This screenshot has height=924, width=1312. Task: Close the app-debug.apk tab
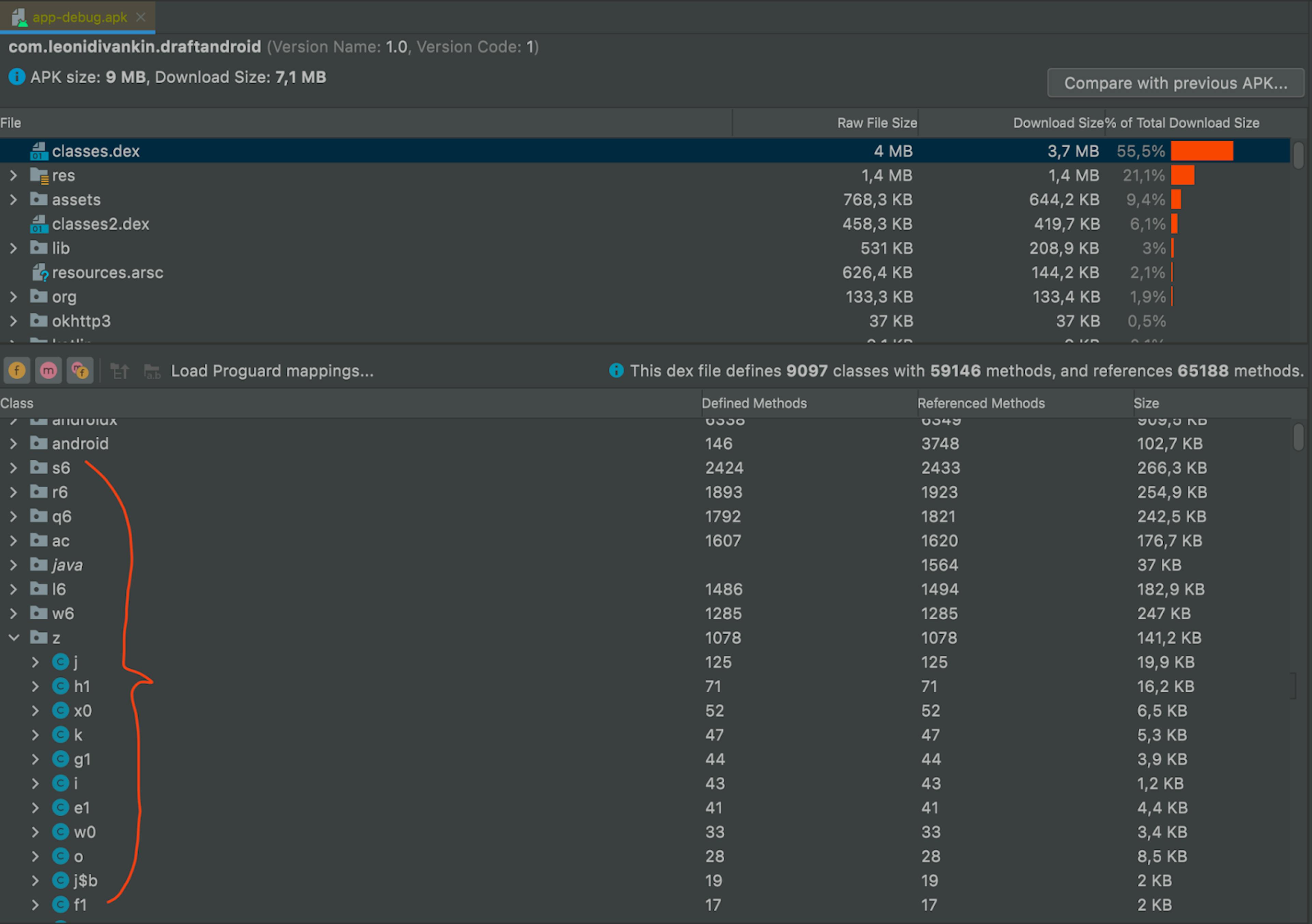[140, 17]
